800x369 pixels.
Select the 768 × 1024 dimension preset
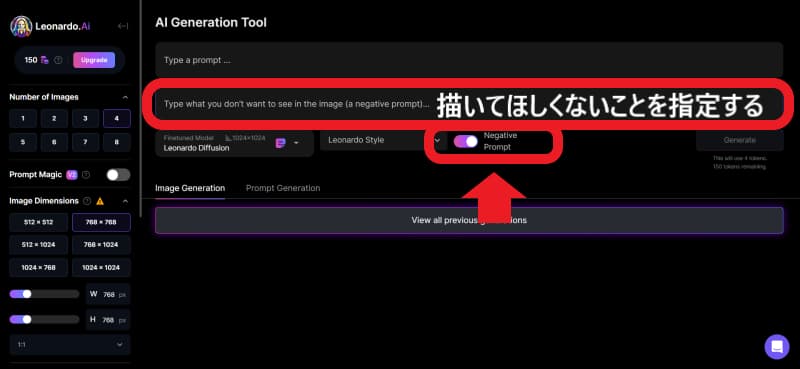pos(101,245)
